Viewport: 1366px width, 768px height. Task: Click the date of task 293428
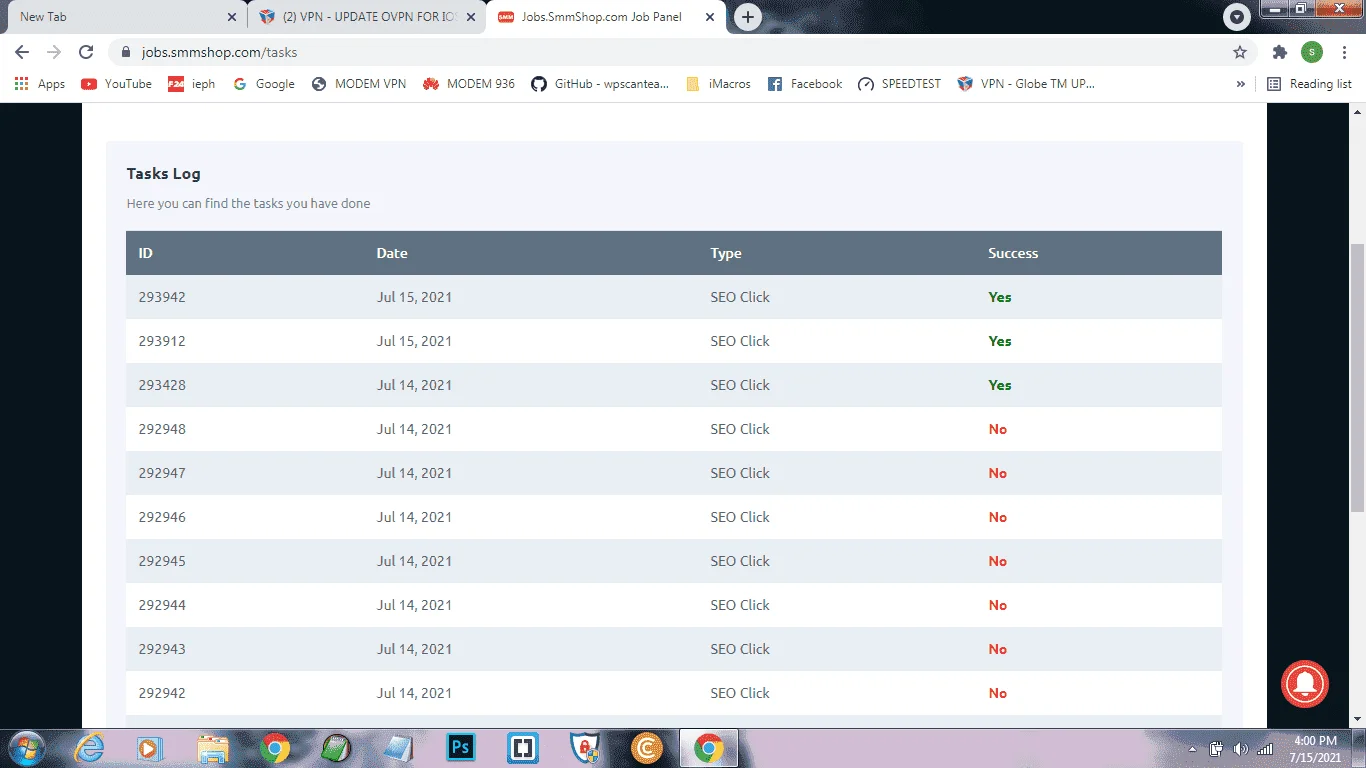tap(414, 385)
